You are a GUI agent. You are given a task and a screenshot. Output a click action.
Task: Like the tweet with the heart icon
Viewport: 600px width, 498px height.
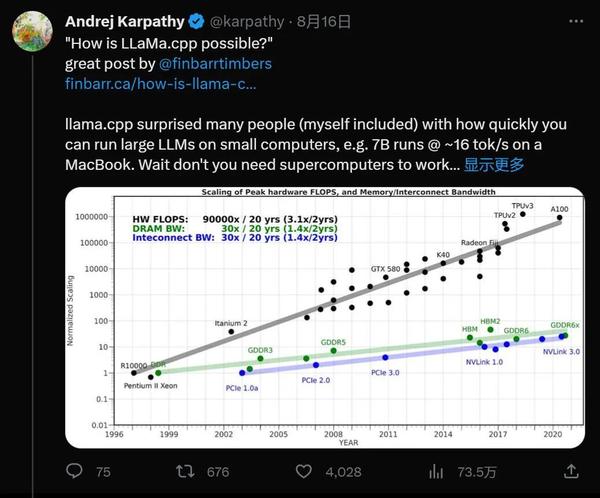pyautogui.click(x=306, y=471)
